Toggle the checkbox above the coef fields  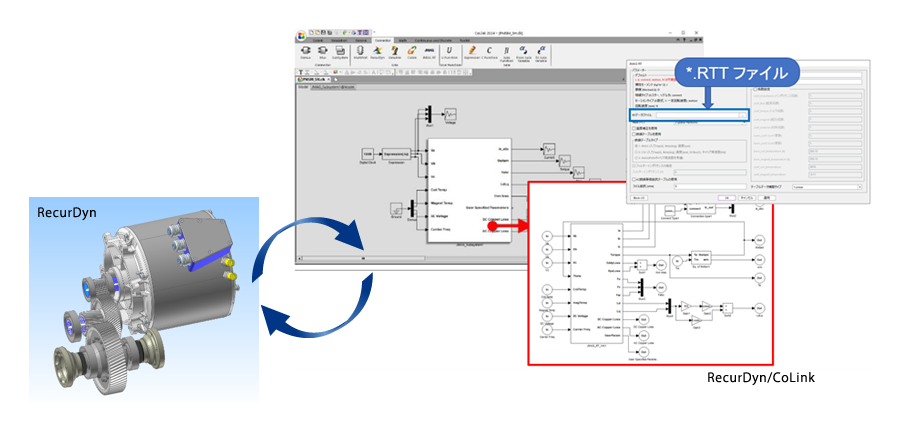pos(755,89)
